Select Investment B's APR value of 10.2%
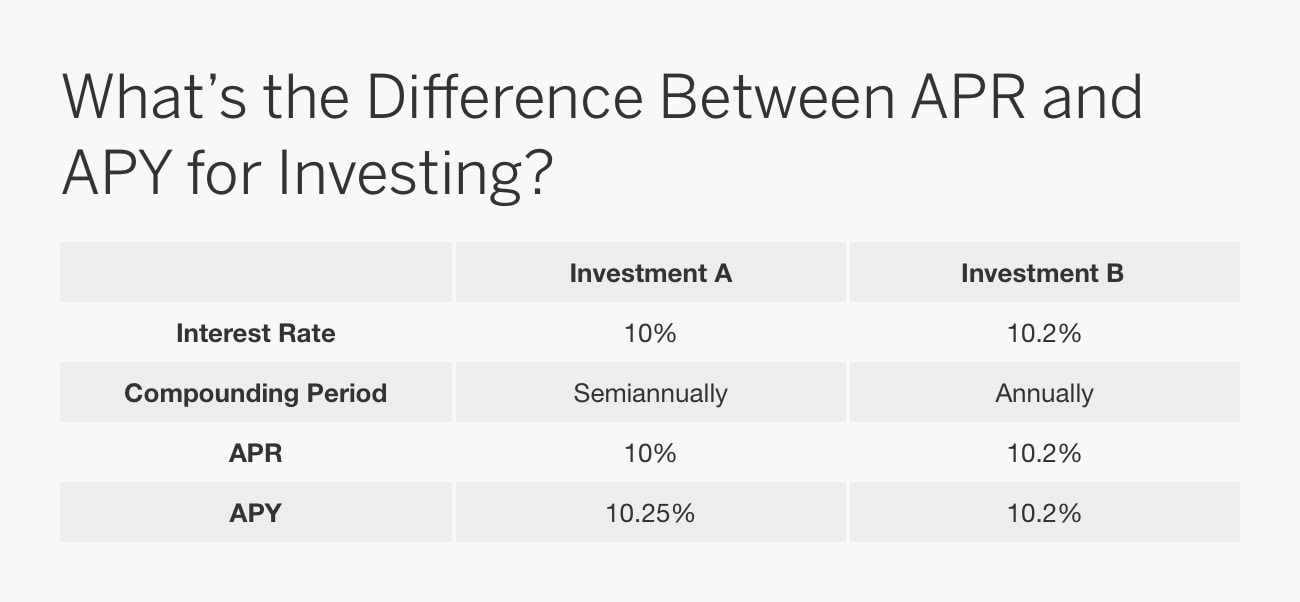 click(1043, 453)
